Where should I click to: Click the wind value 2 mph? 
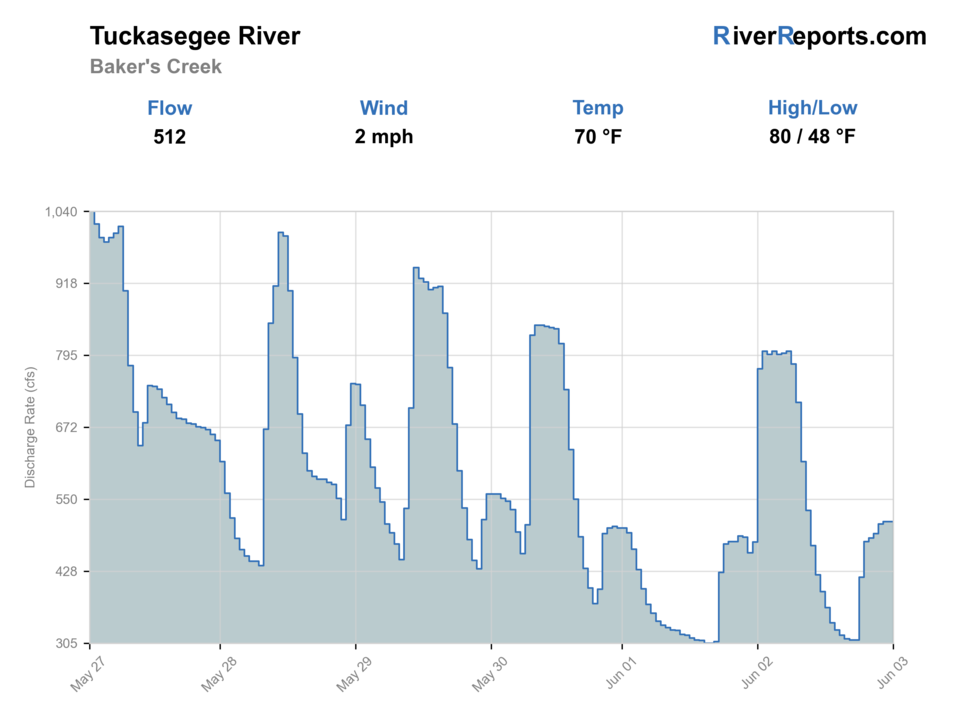[384, 137]
